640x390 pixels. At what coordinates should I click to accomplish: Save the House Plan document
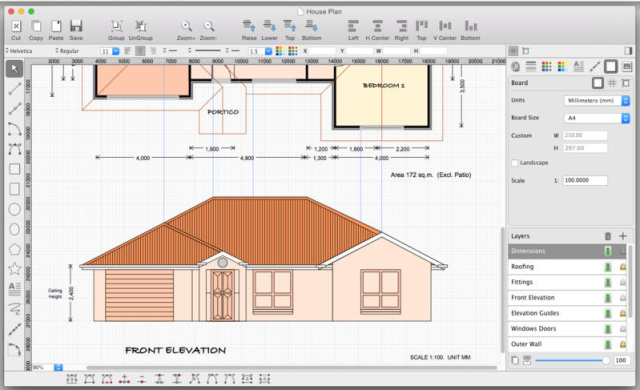pyautogui.click(x=76, y=27)
